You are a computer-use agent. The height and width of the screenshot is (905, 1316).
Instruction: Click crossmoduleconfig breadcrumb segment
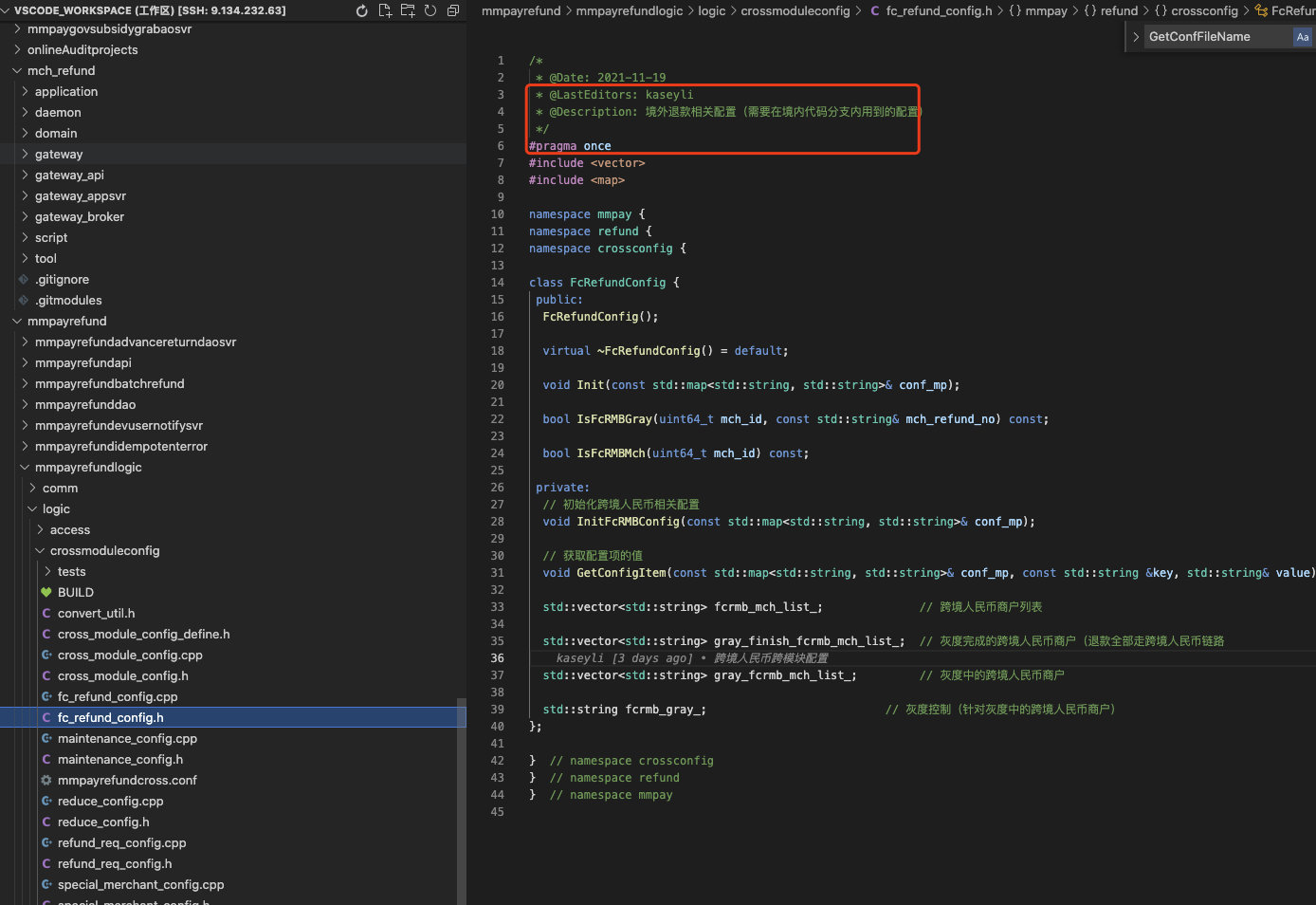coord(795,10)
